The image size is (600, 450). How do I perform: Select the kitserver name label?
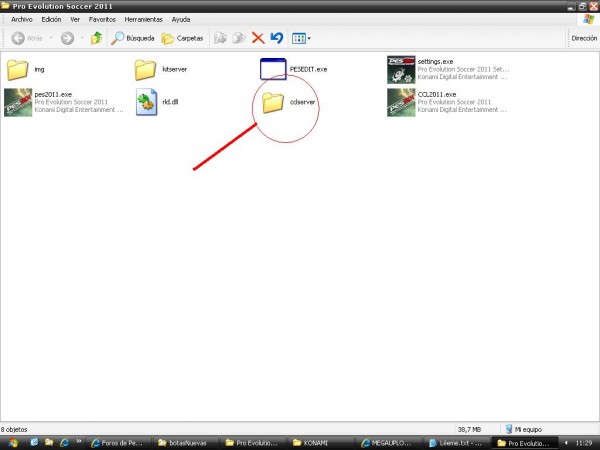click(x=174, y=69)
